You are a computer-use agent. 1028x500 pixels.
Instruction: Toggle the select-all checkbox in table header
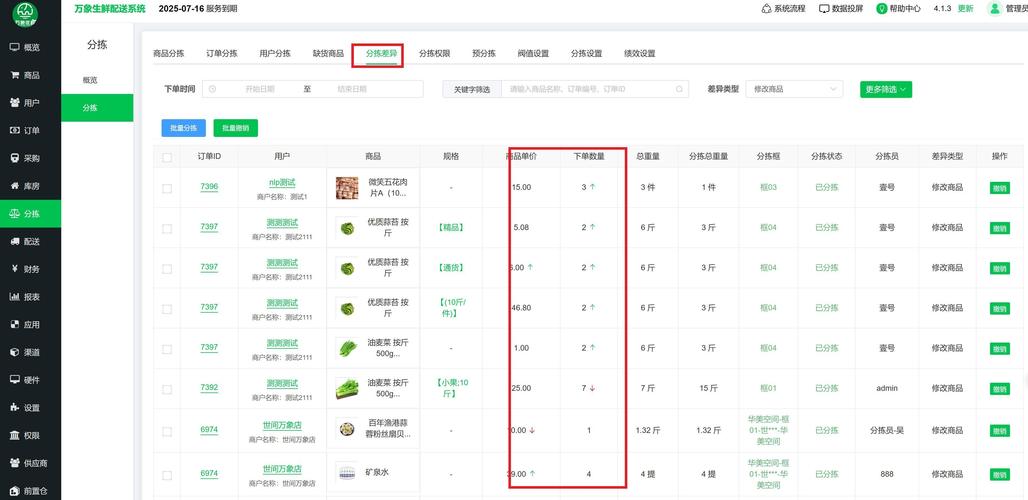[167, 157]
